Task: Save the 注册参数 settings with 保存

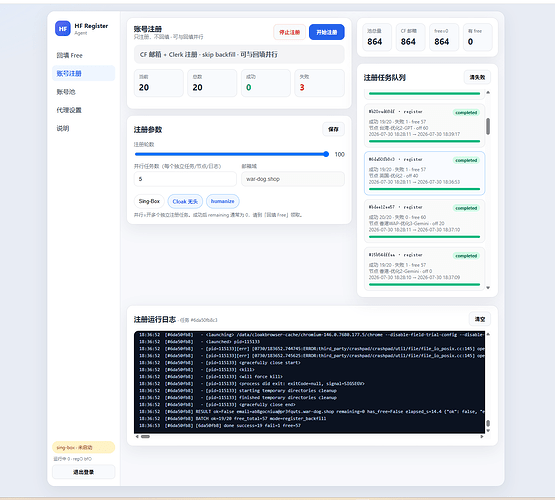Action: (x=333, y=129)
